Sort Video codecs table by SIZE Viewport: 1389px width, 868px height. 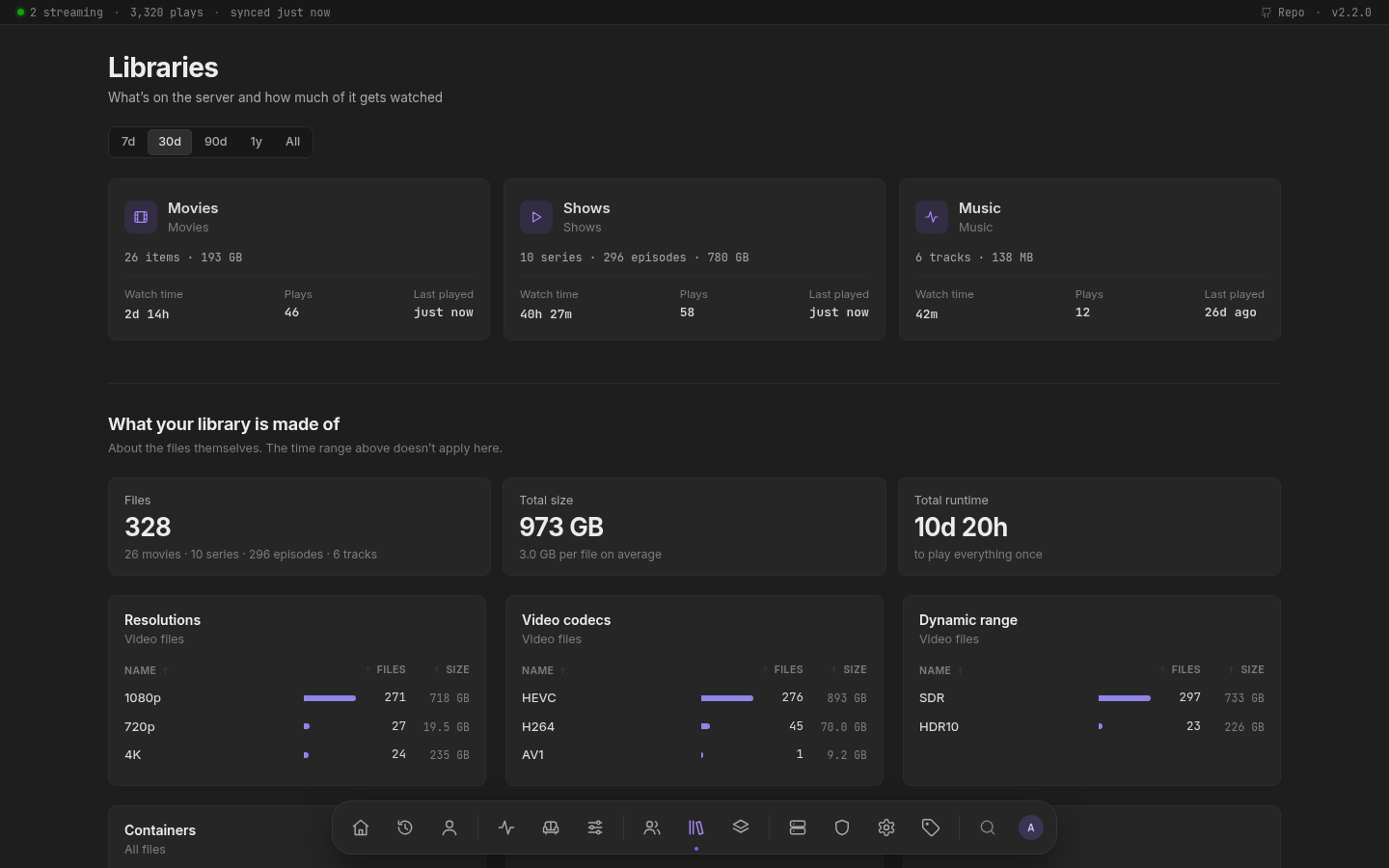849,669
